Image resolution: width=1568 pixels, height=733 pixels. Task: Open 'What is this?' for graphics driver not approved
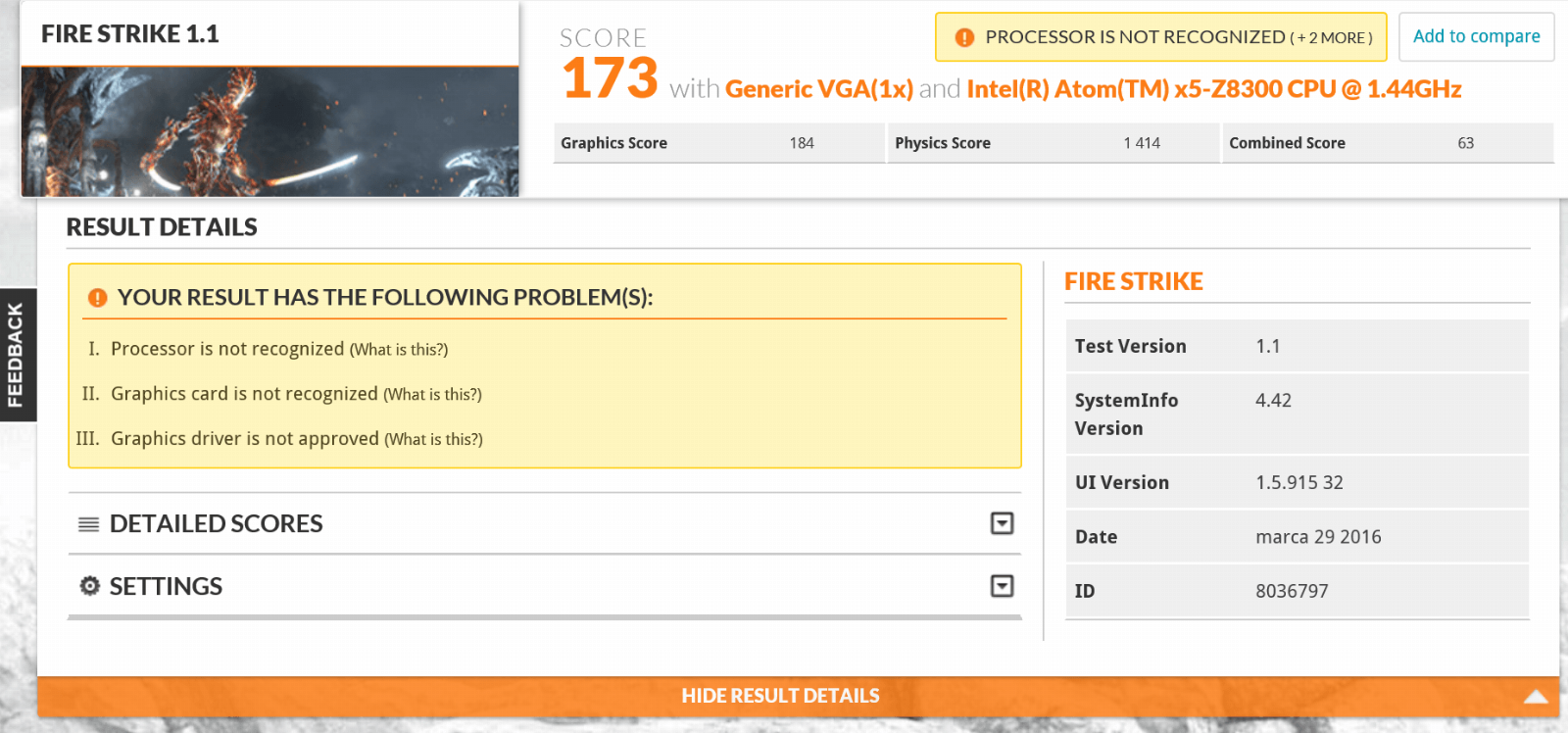pyautogui.click(x=433, y=440)
